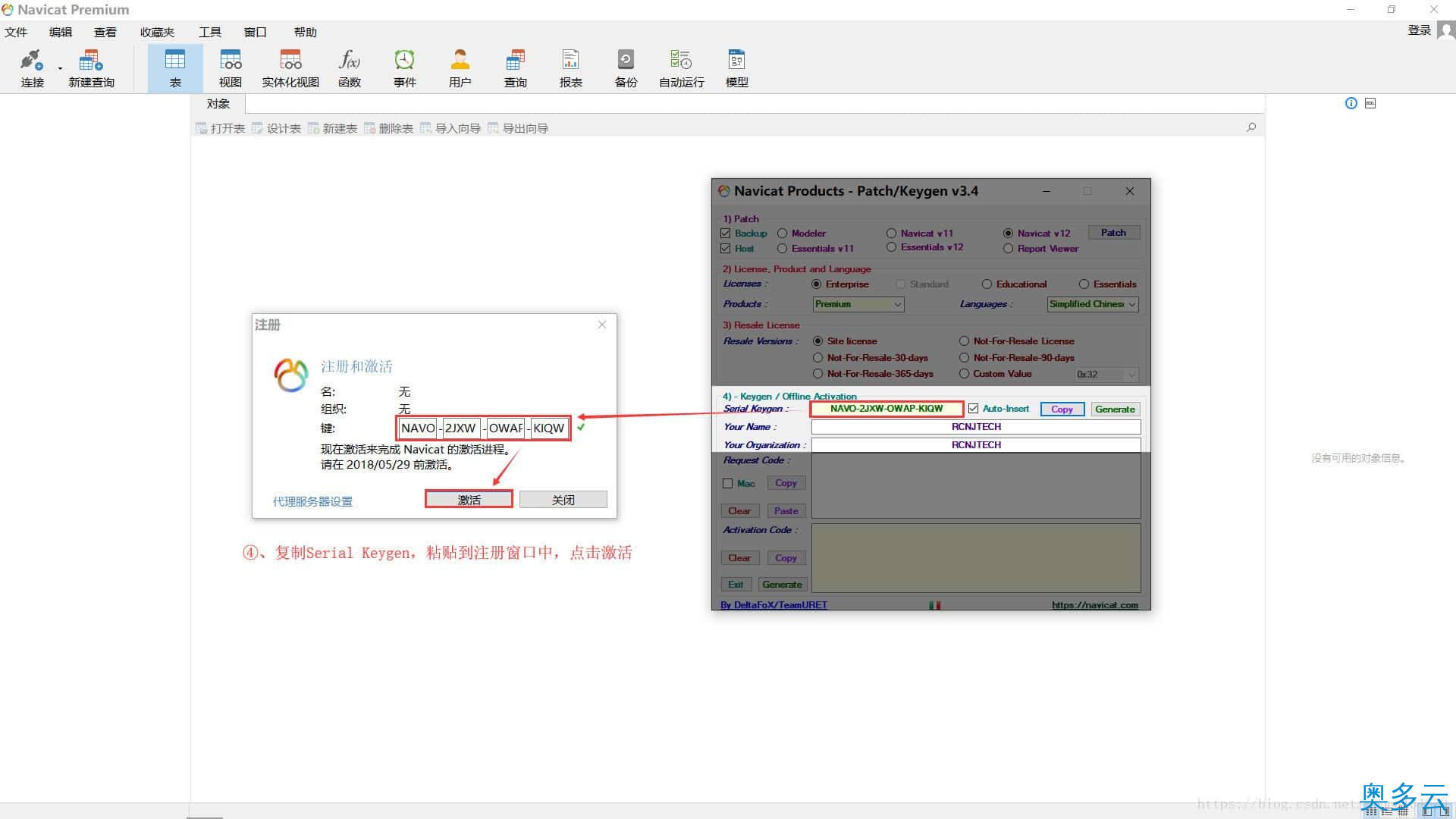Toggle the Host checkbox in Patch section
The image size is (1456, 819).
tap(726, 249)
